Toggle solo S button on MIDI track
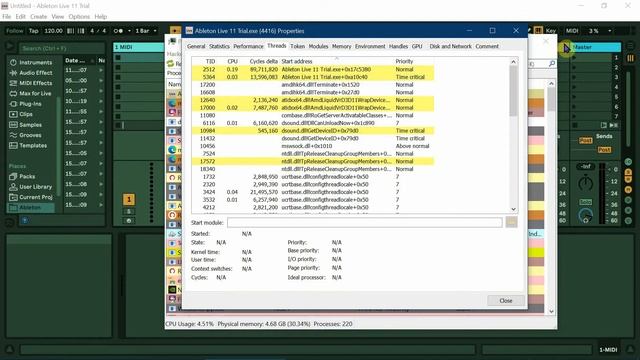The width and height of the screenshot is (640, 360). click(x=129, y=212)
